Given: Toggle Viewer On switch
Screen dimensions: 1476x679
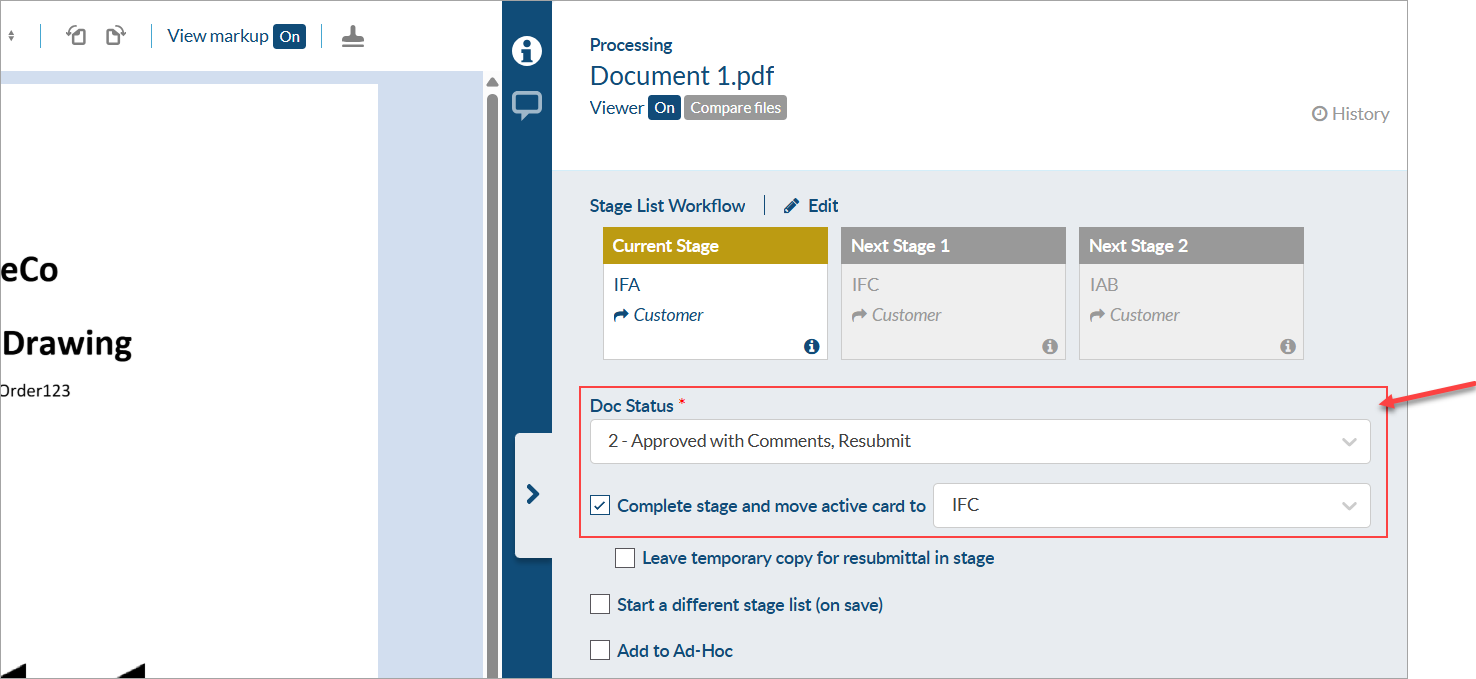Looking at the screenshot, I should pyautogui.click(x=664, y=108).
